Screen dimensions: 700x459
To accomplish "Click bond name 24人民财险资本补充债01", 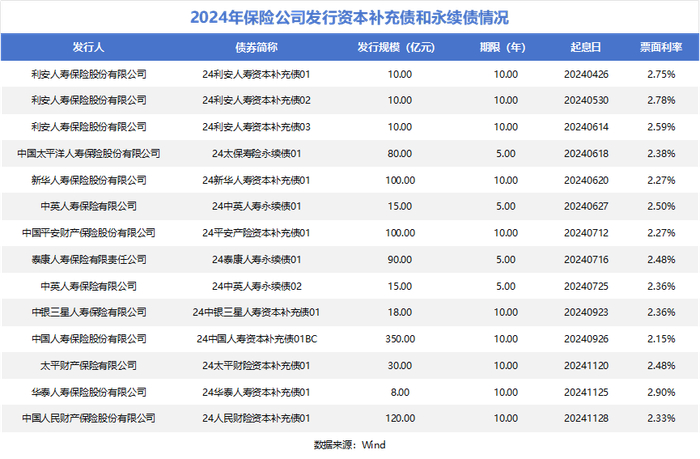I will click(256, 418).
